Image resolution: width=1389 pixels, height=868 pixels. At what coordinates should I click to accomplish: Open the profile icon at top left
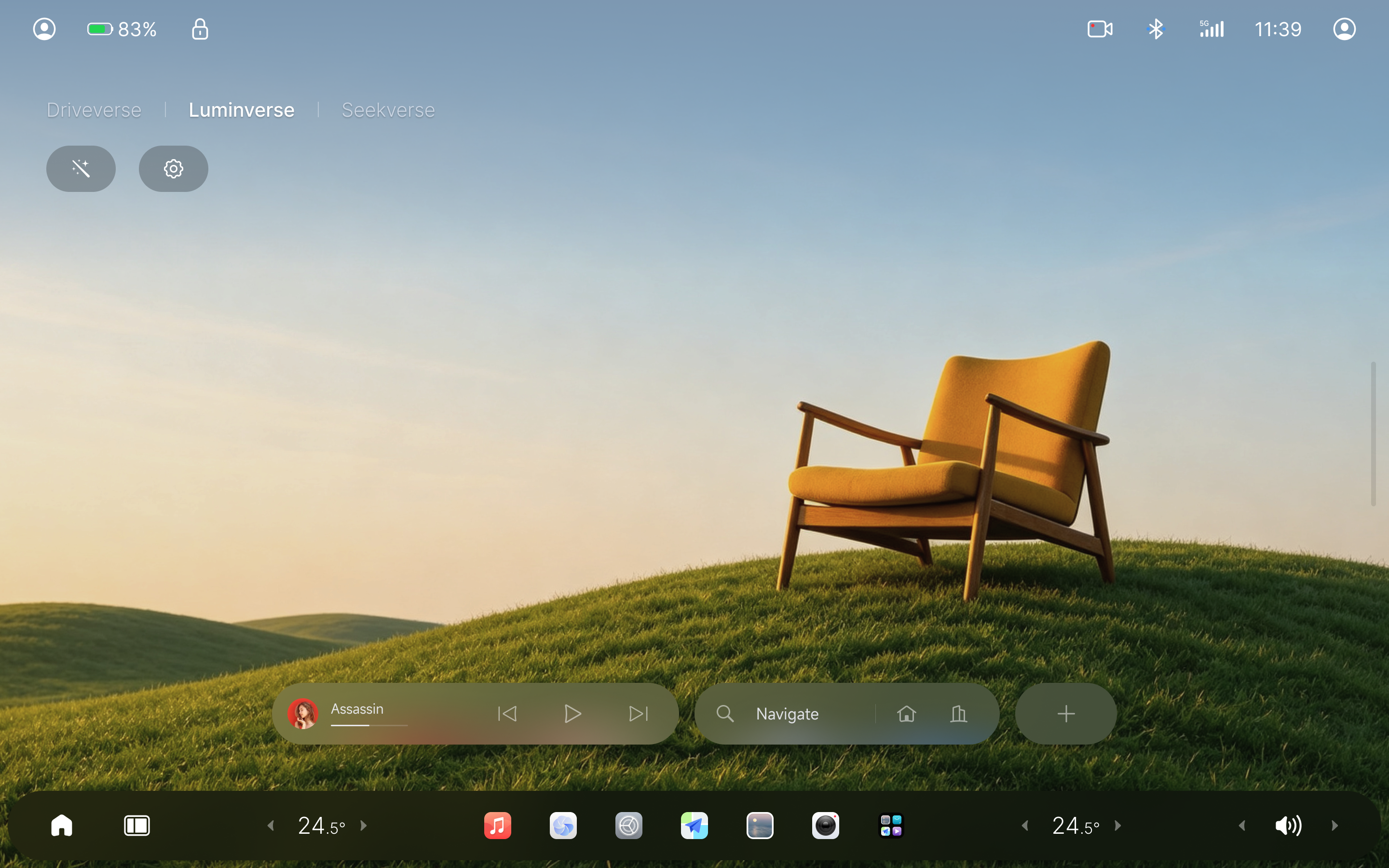[x=44, y=29]
